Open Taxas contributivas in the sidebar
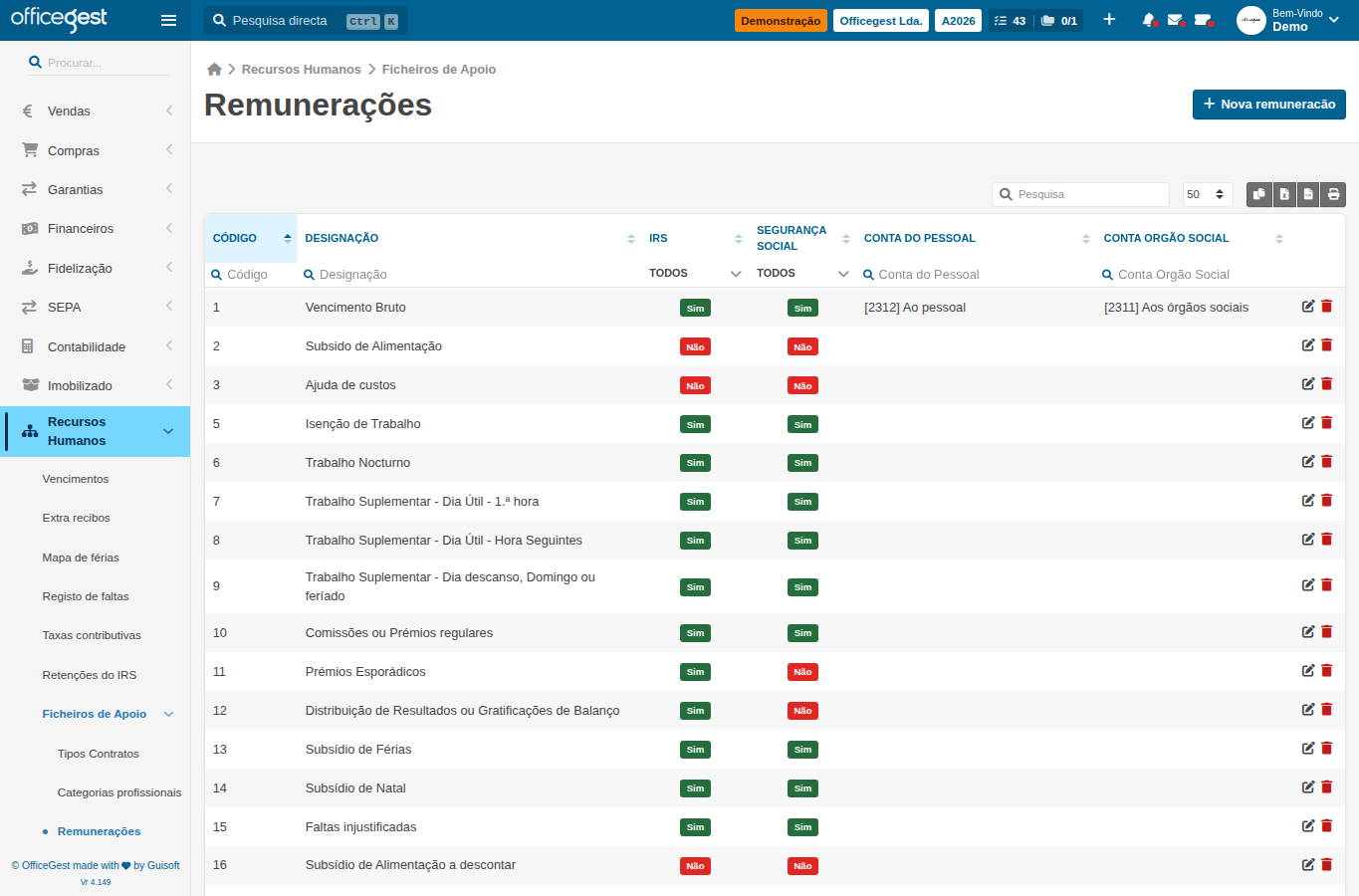1359x896 pixels. pos(92,635)
